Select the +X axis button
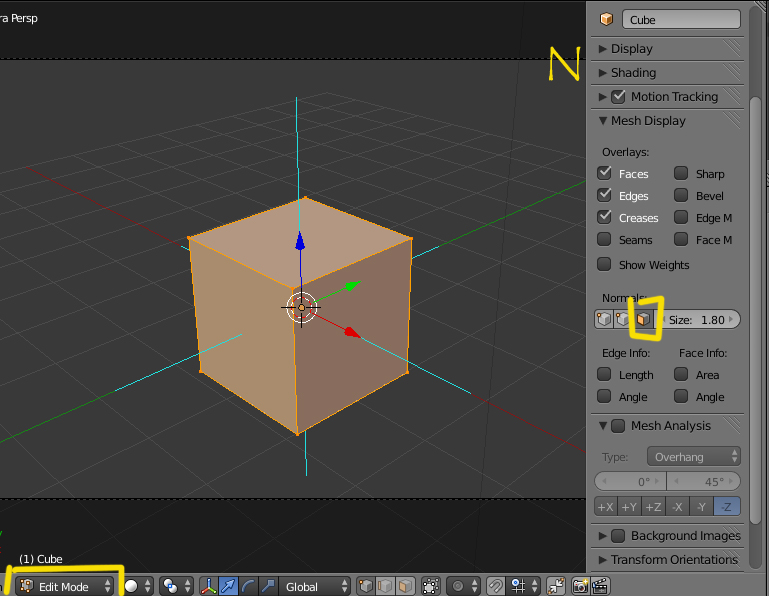Screen dimensions: 769x596 coord(605,507)
